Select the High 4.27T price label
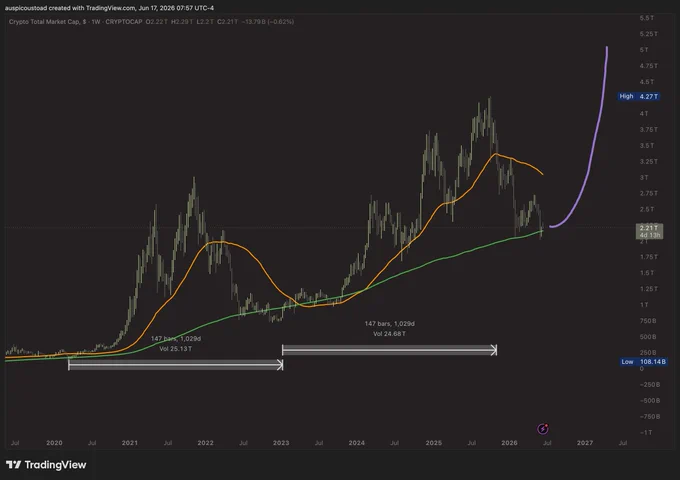The height and width of the screenshot is (480, 680). [x=638, y=96]
